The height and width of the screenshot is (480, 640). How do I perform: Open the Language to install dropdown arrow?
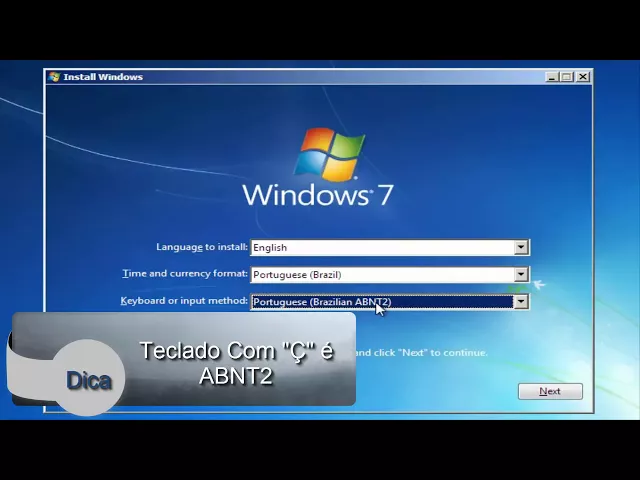point(521,247)
